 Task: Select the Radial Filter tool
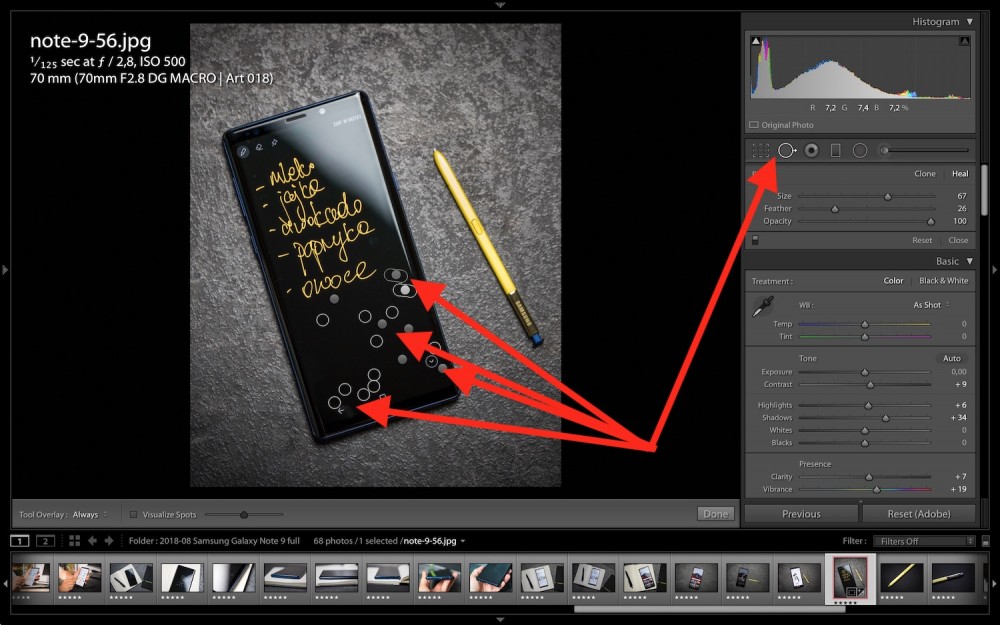point(860,151)
